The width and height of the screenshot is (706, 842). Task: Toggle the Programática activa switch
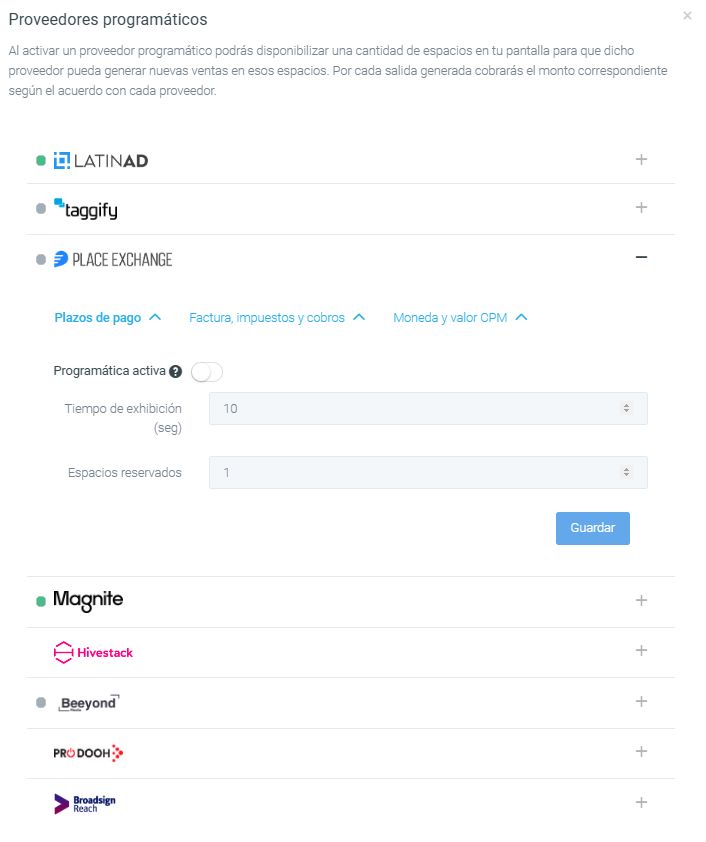(207, 372)
